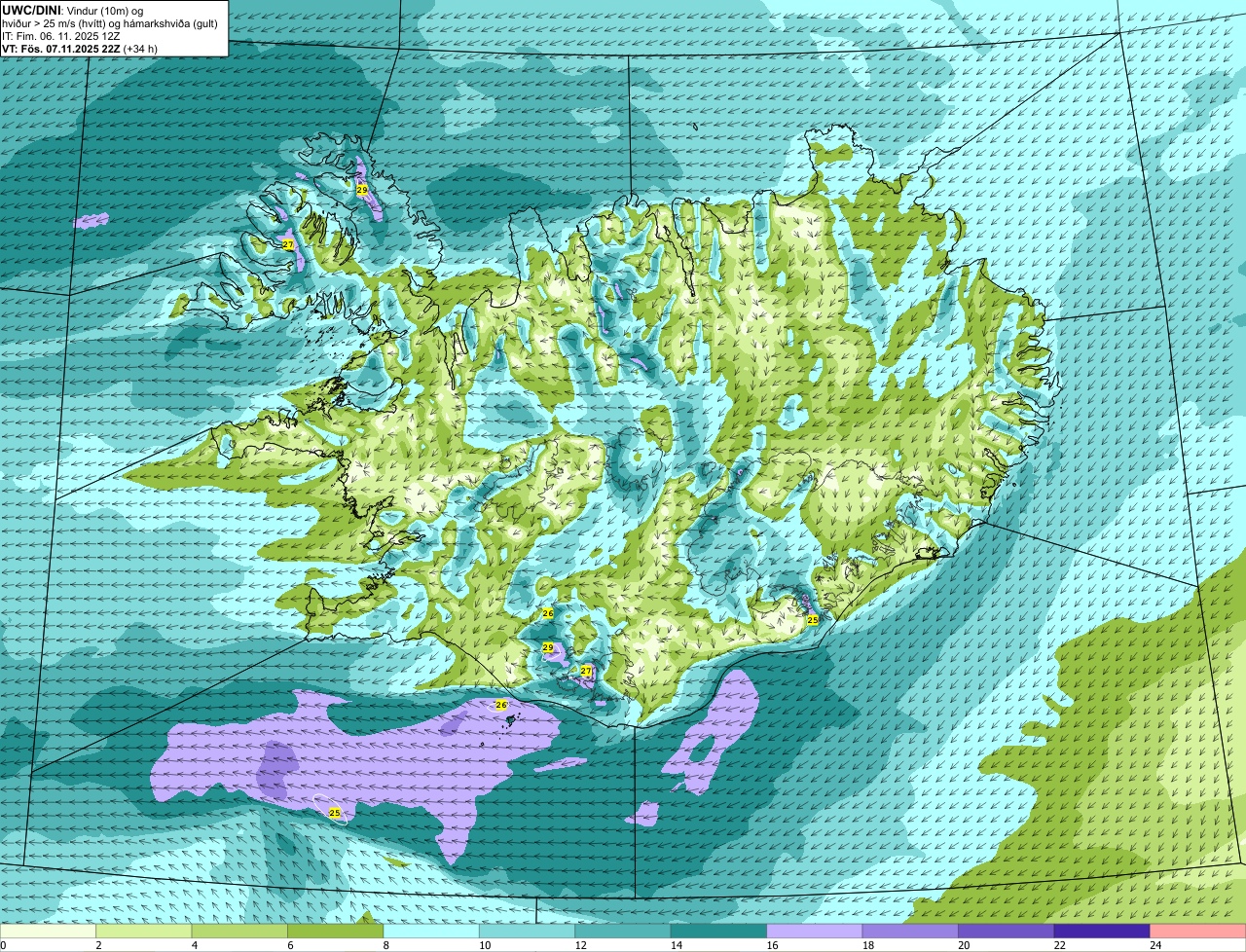Screen dimensions: 1246x952
Task: Pick the 4–6 m/s green legend swatch
Action: 241,932
